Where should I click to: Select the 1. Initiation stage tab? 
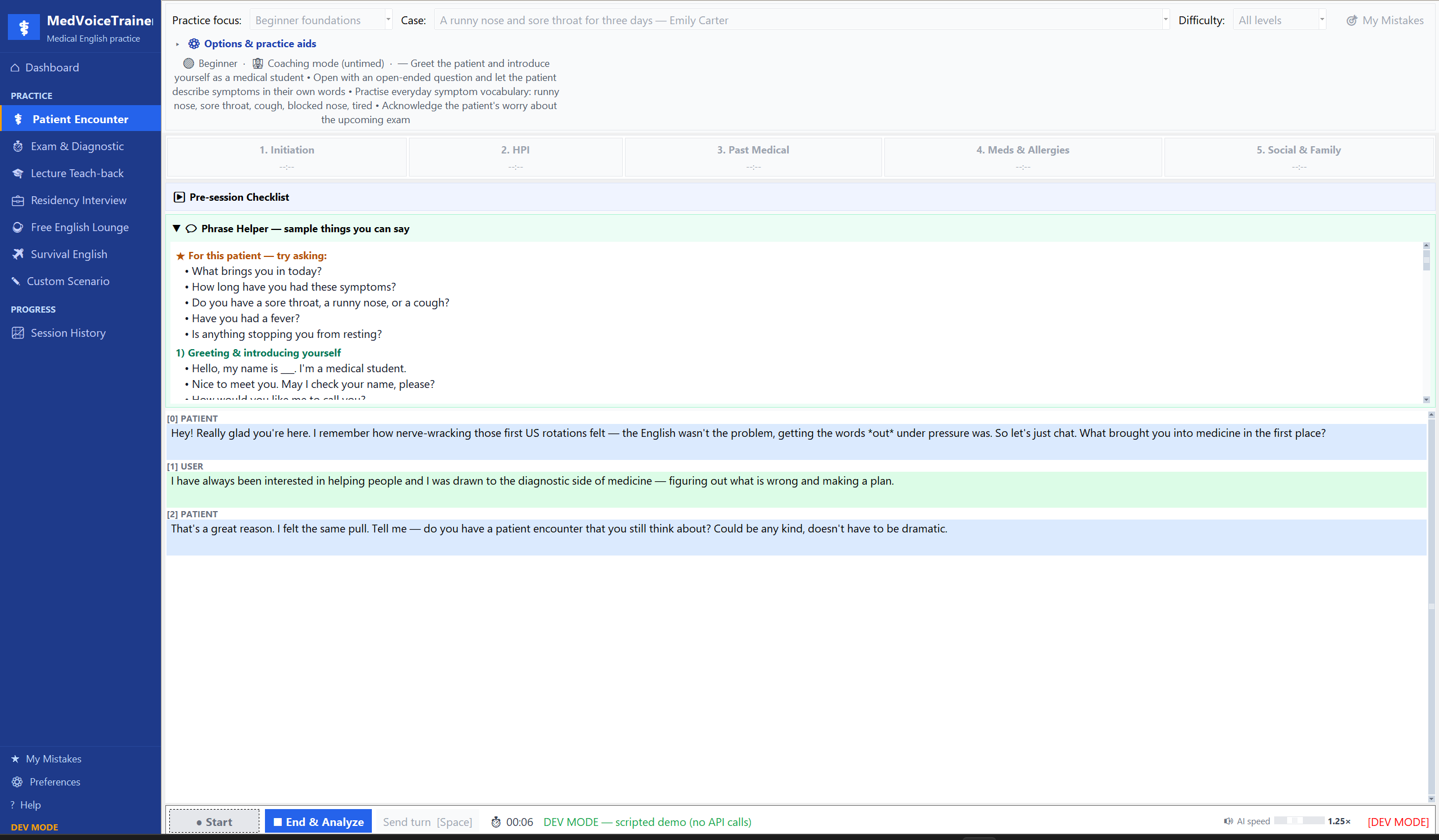[287, 157]
